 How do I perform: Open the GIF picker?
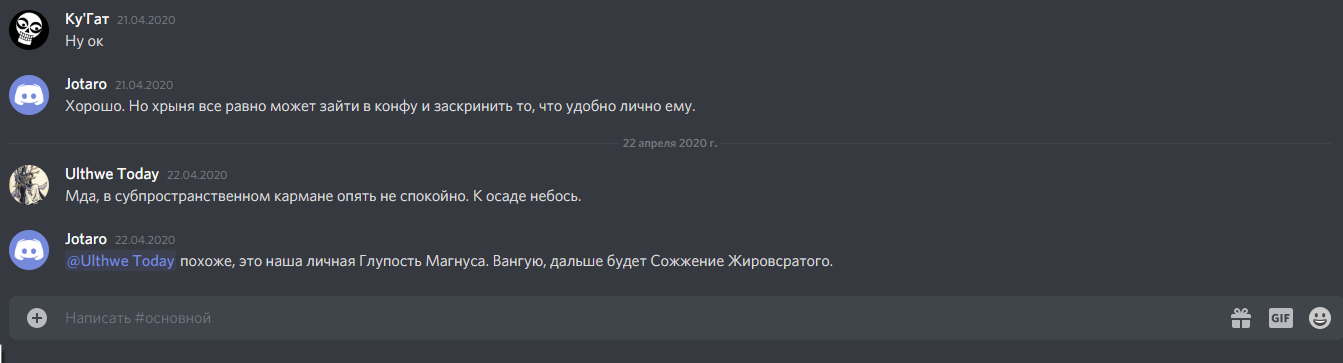click(1280, 318)
